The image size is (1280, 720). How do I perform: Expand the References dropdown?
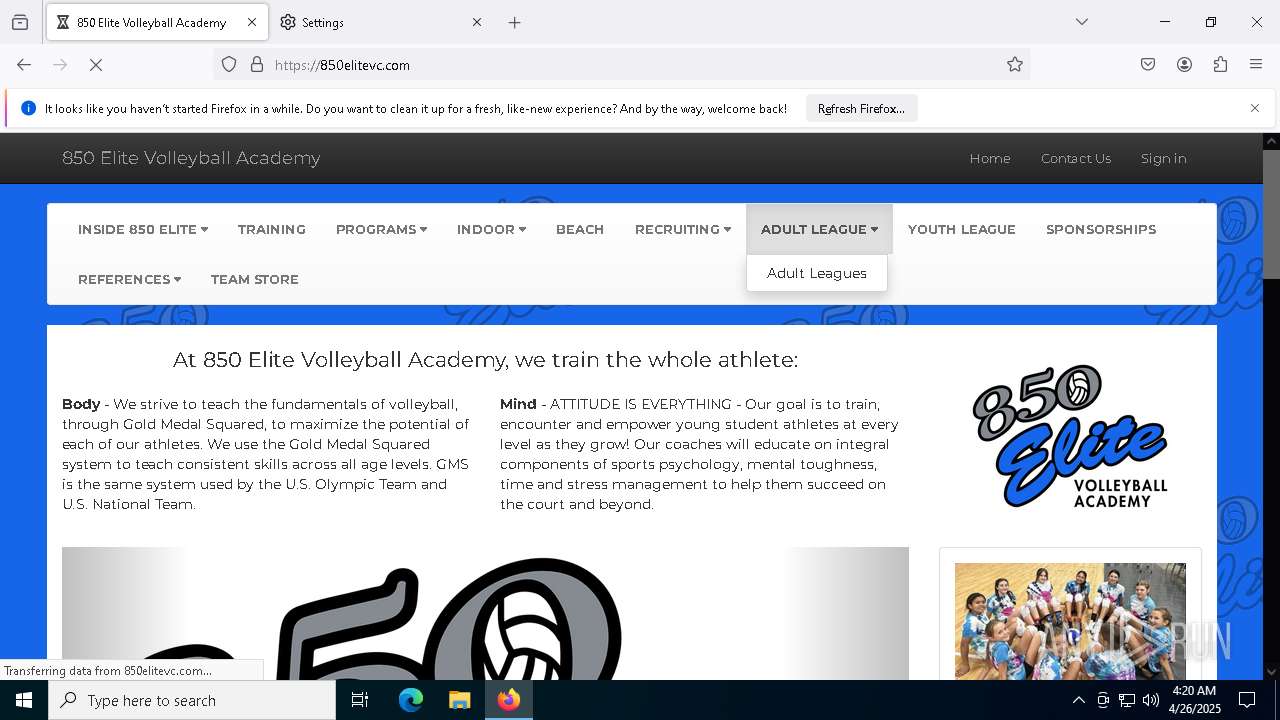[129, 279]
